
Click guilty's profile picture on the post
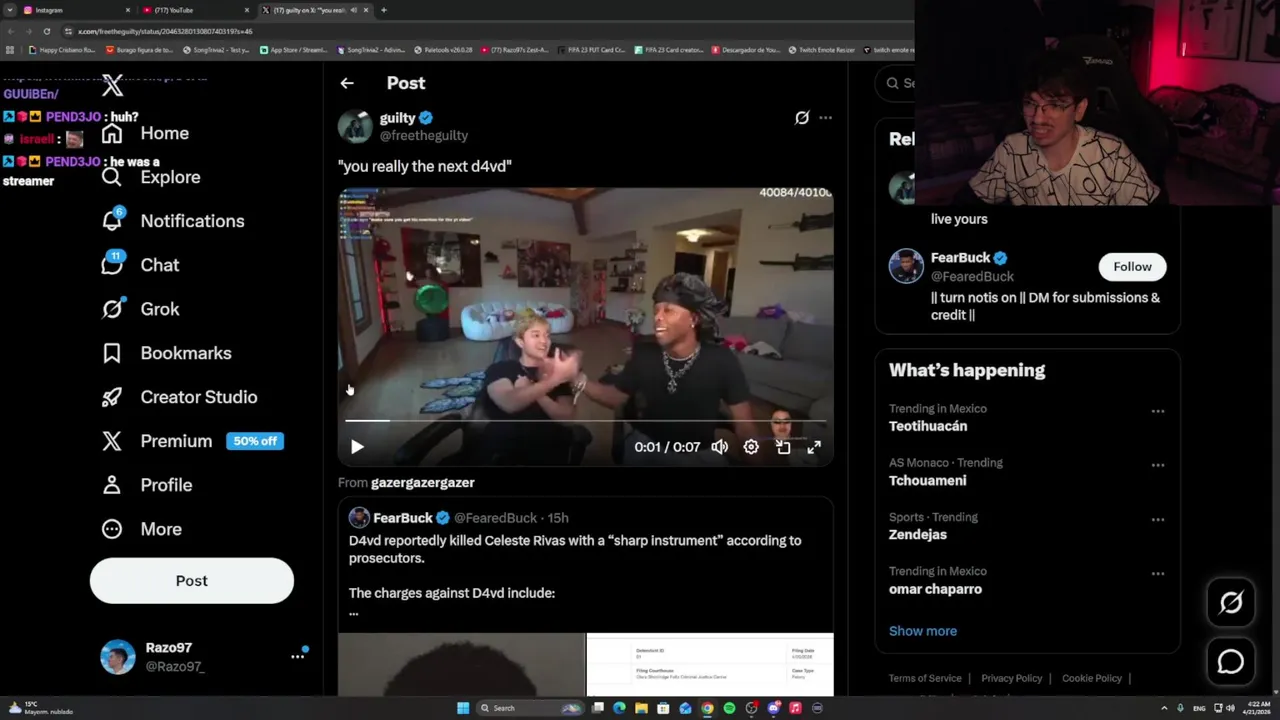pyautogui.click(x=355, y=126)
